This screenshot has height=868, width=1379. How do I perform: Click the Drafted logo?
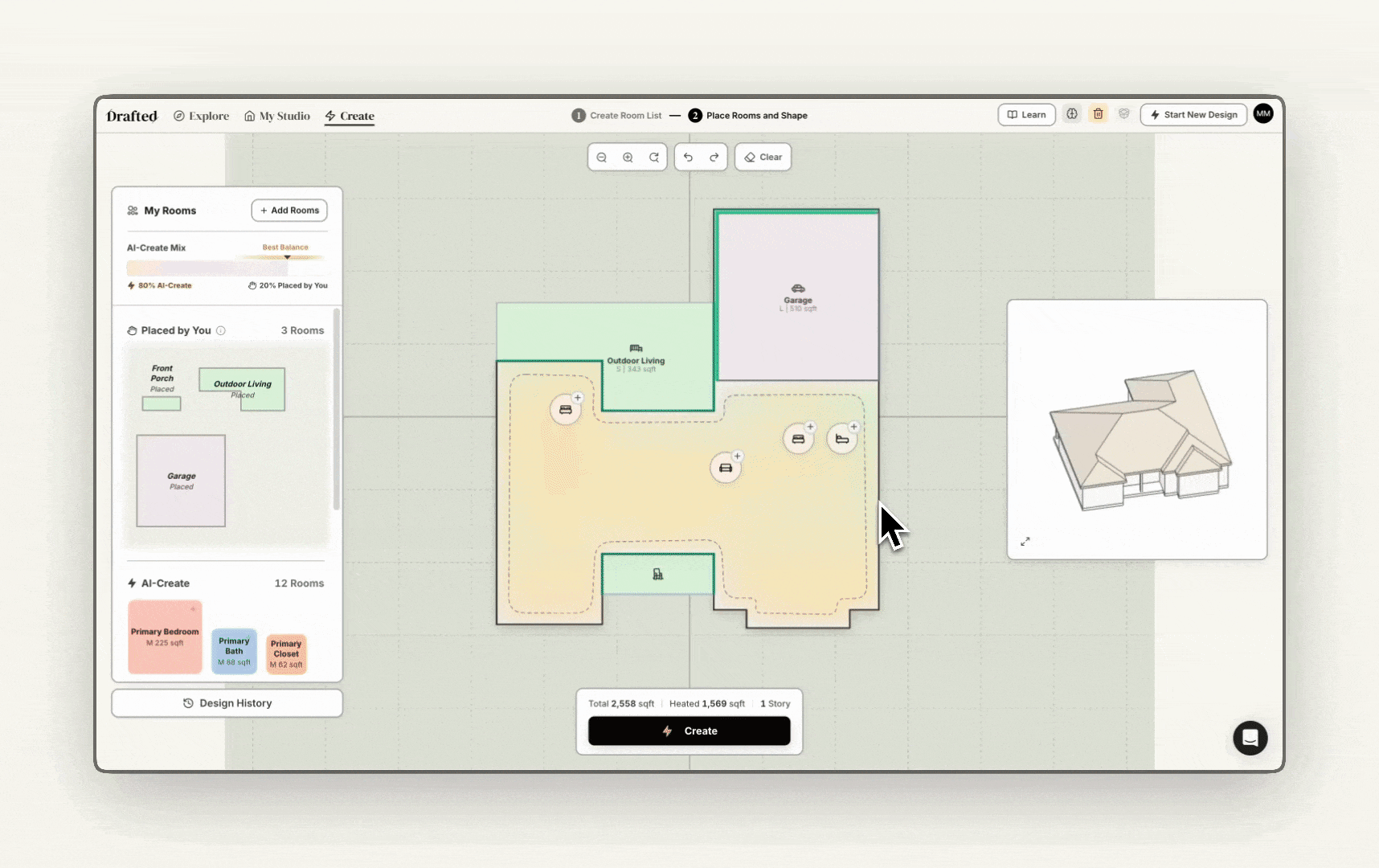(x=132, y=116)
